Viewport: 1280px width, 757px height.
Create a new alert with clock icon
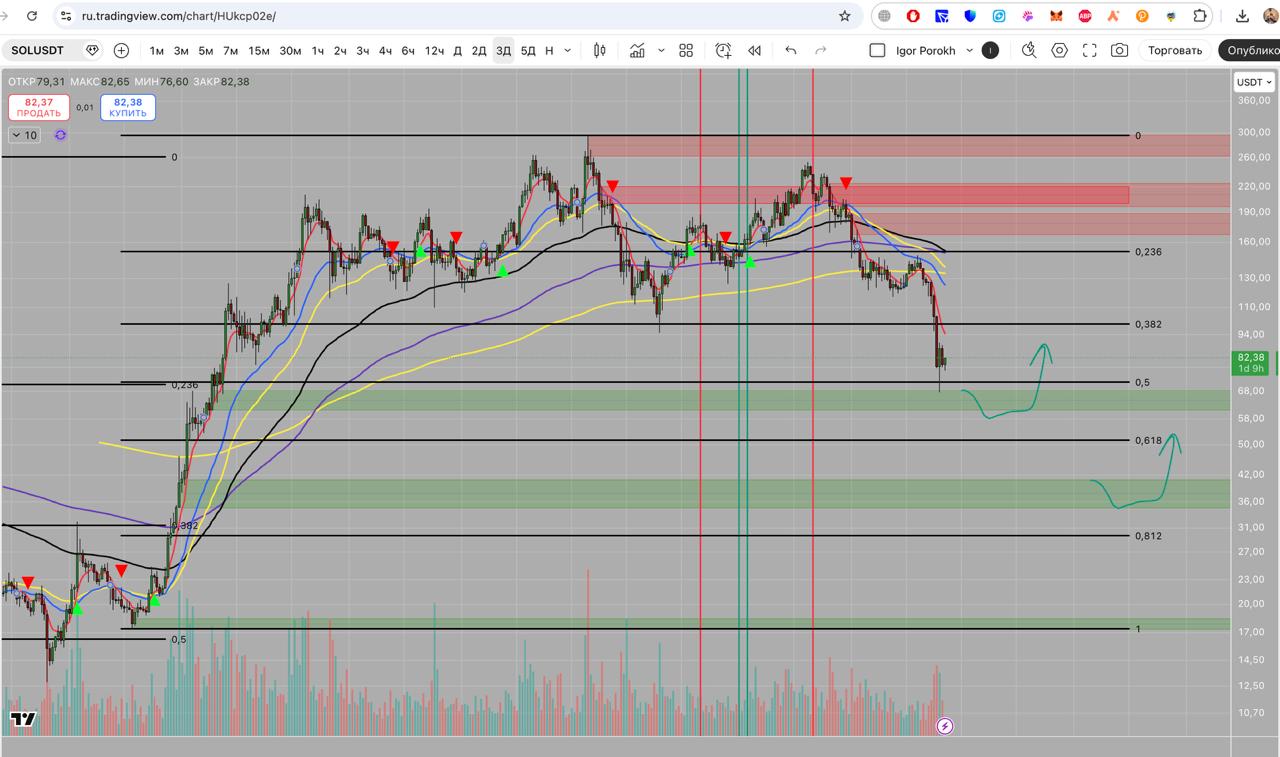pyautogui.click(x=723, y=50)
